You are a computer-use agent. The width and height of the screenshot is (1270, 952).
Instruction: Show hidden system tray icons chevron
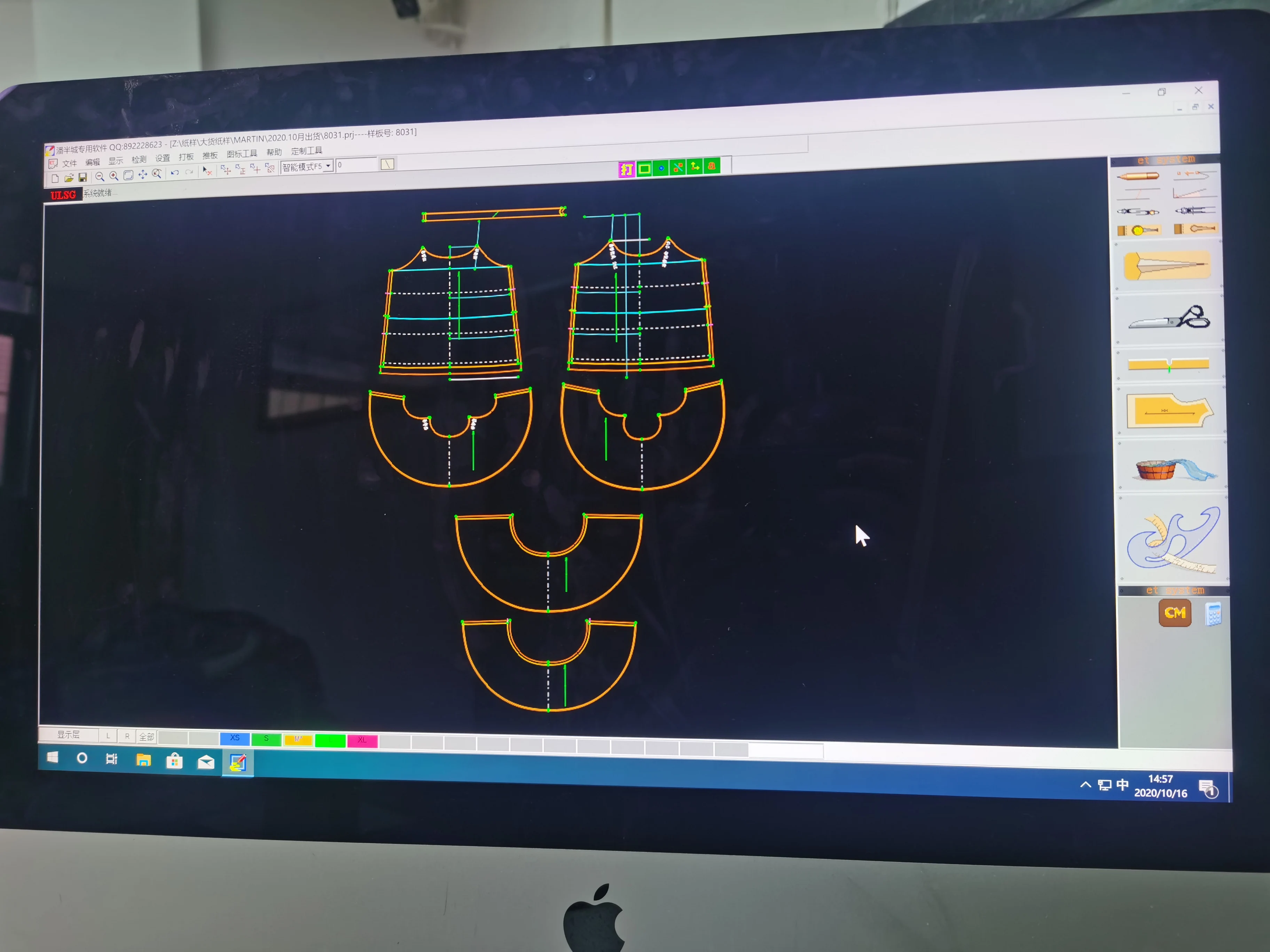tap(1085, 784)
